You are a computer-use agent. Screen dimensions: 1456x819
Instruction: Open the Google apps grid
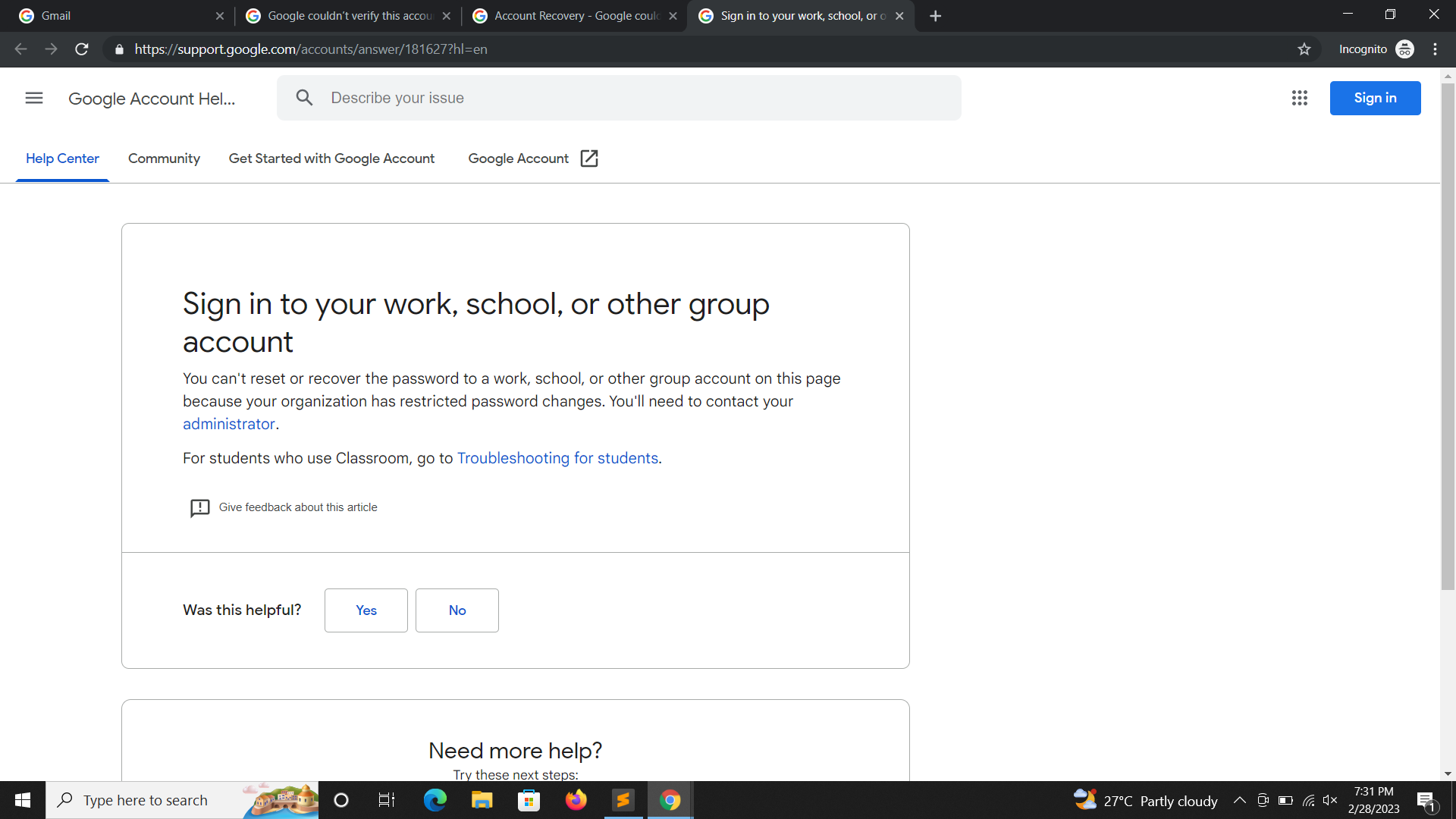pyautogui.click(x=1299, y=98)
